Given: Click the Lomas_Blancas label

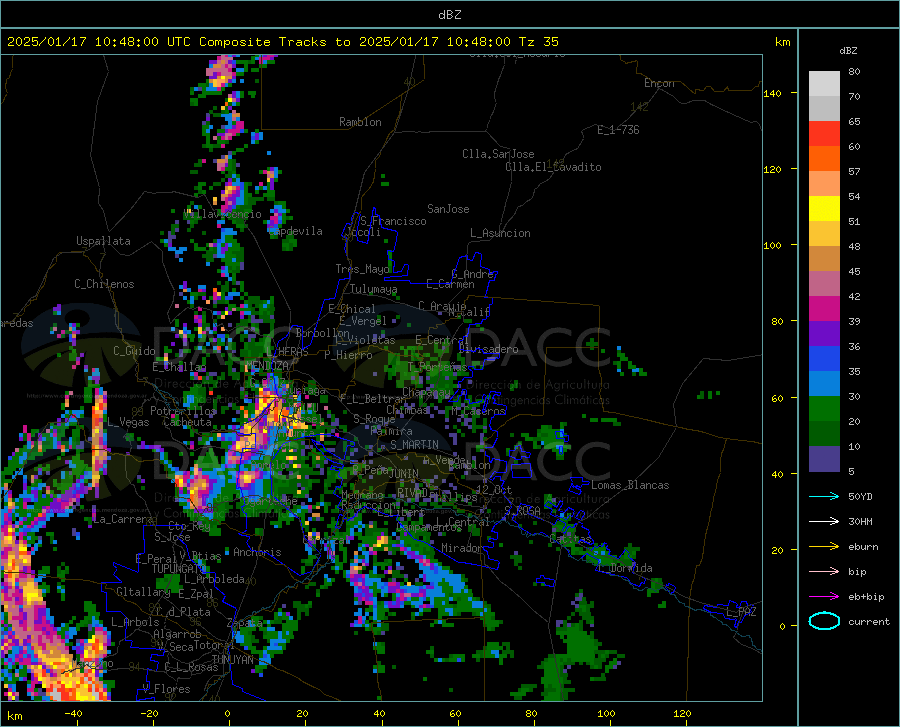Looking at the screenshot, I should tap(630, 485).
